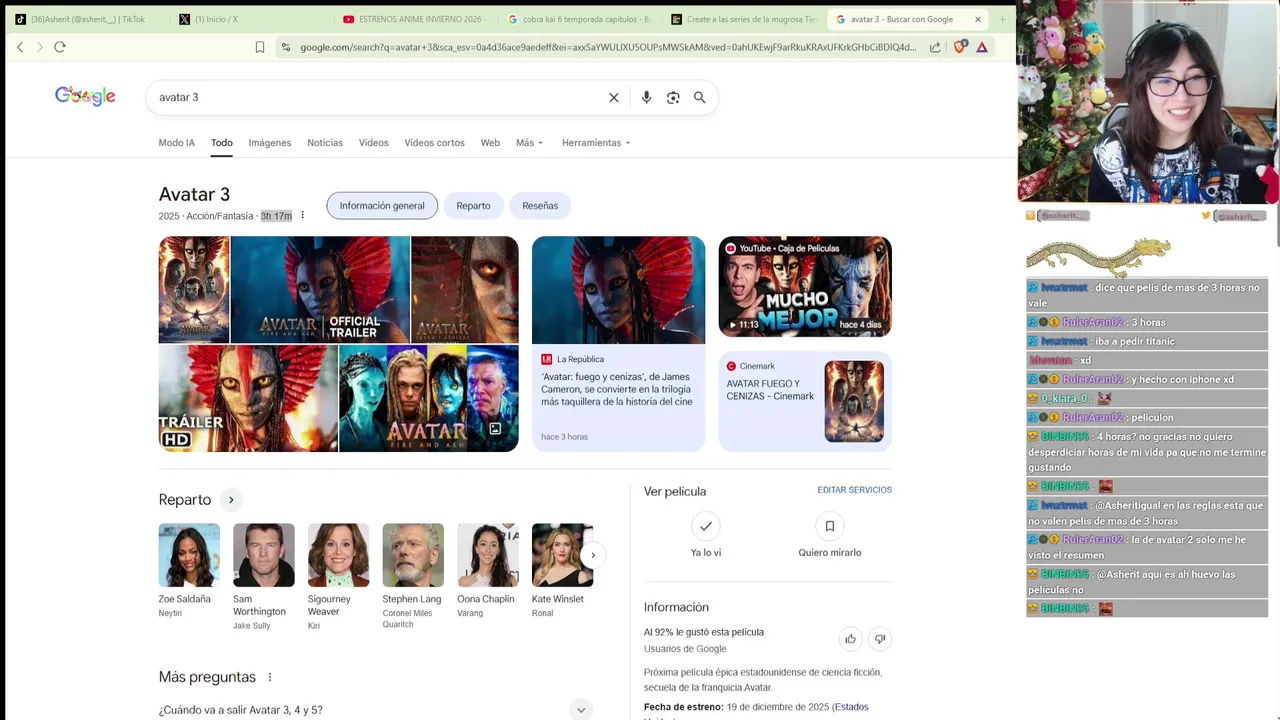Open Sigourney Weaver cast photo
Screen dimensions: 1280x720
(x=338, y=555)
